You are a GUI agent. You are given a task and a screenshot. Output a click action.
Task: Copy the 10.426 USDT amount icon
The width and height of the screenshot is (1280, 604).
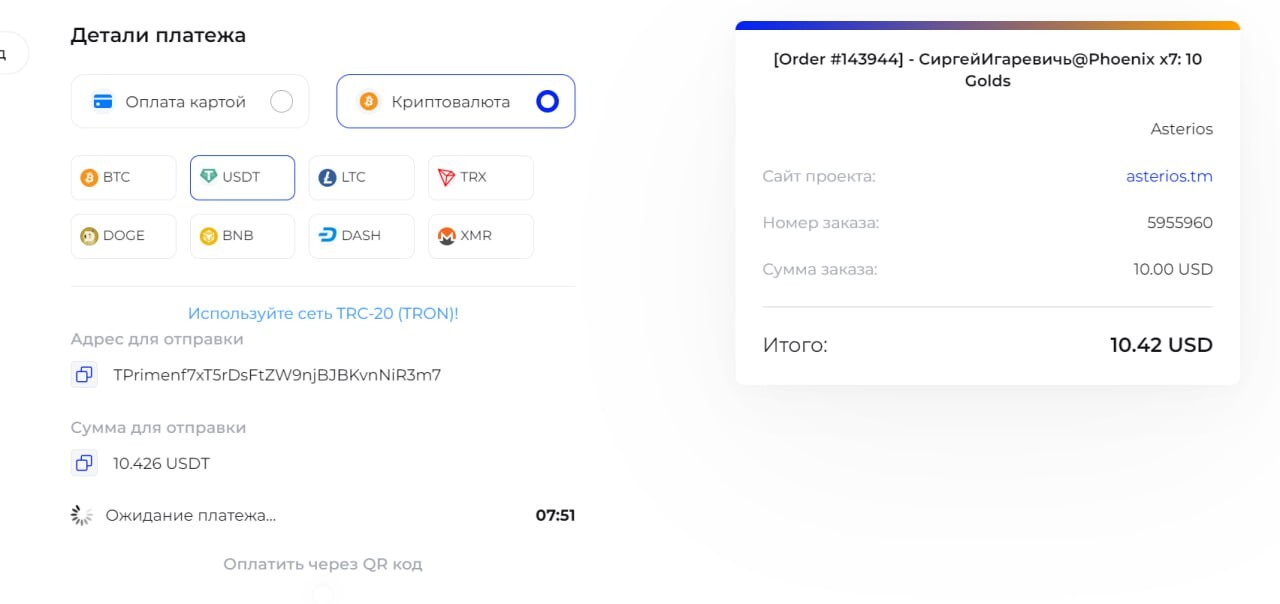pos(84,463)
